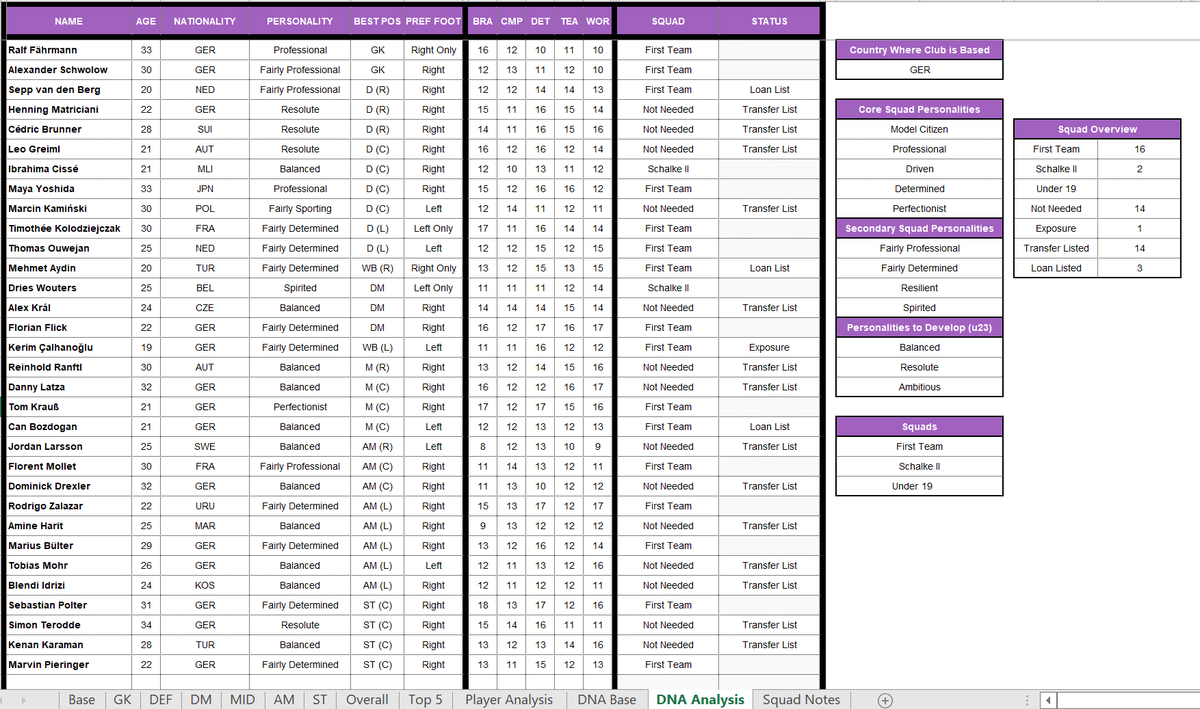Screen dimensions: 1200x709
Task: Select the Resilient personality cell
Action: [919, 288]
